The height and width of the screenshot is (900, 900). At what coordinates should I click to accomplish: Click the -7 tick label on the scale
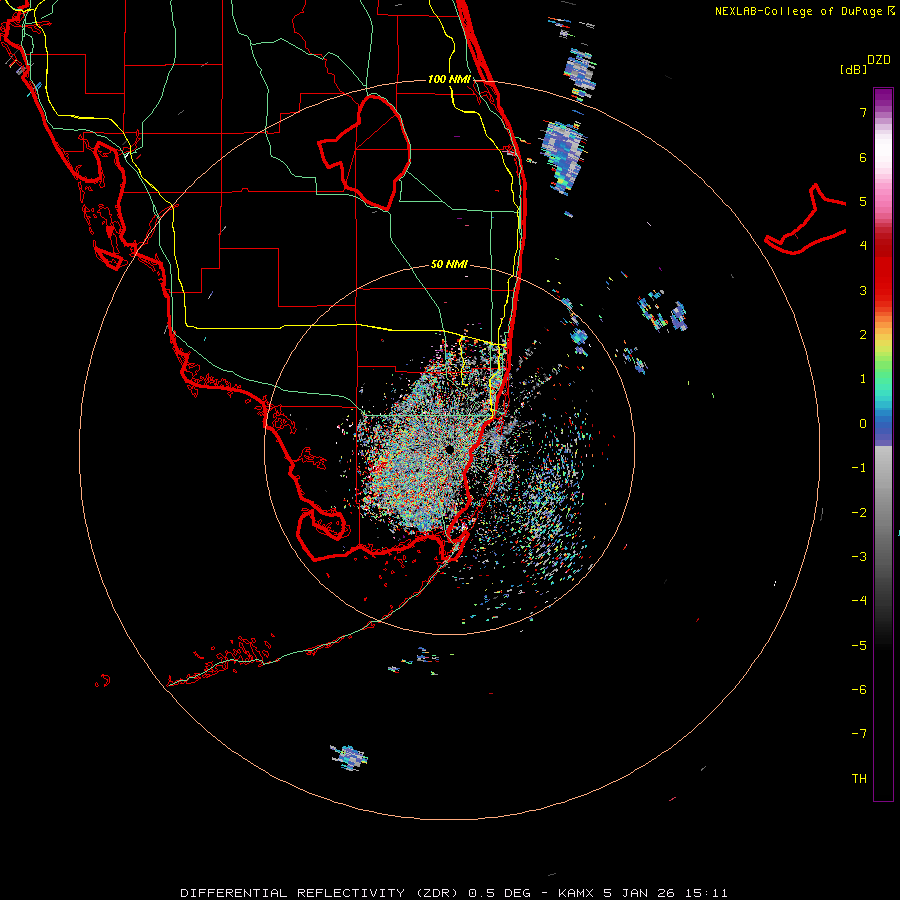[x=859, y=734]
